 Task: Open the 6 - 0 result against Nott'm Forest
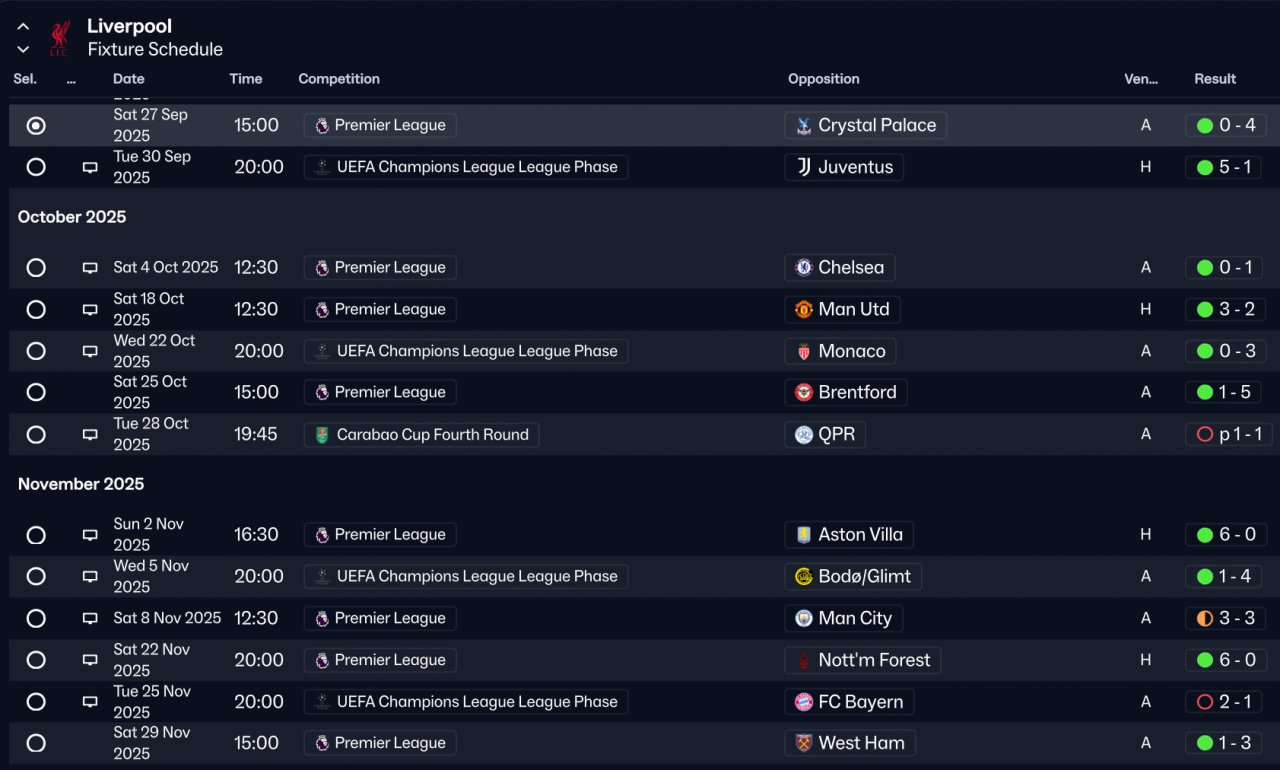pos(1227,661)
